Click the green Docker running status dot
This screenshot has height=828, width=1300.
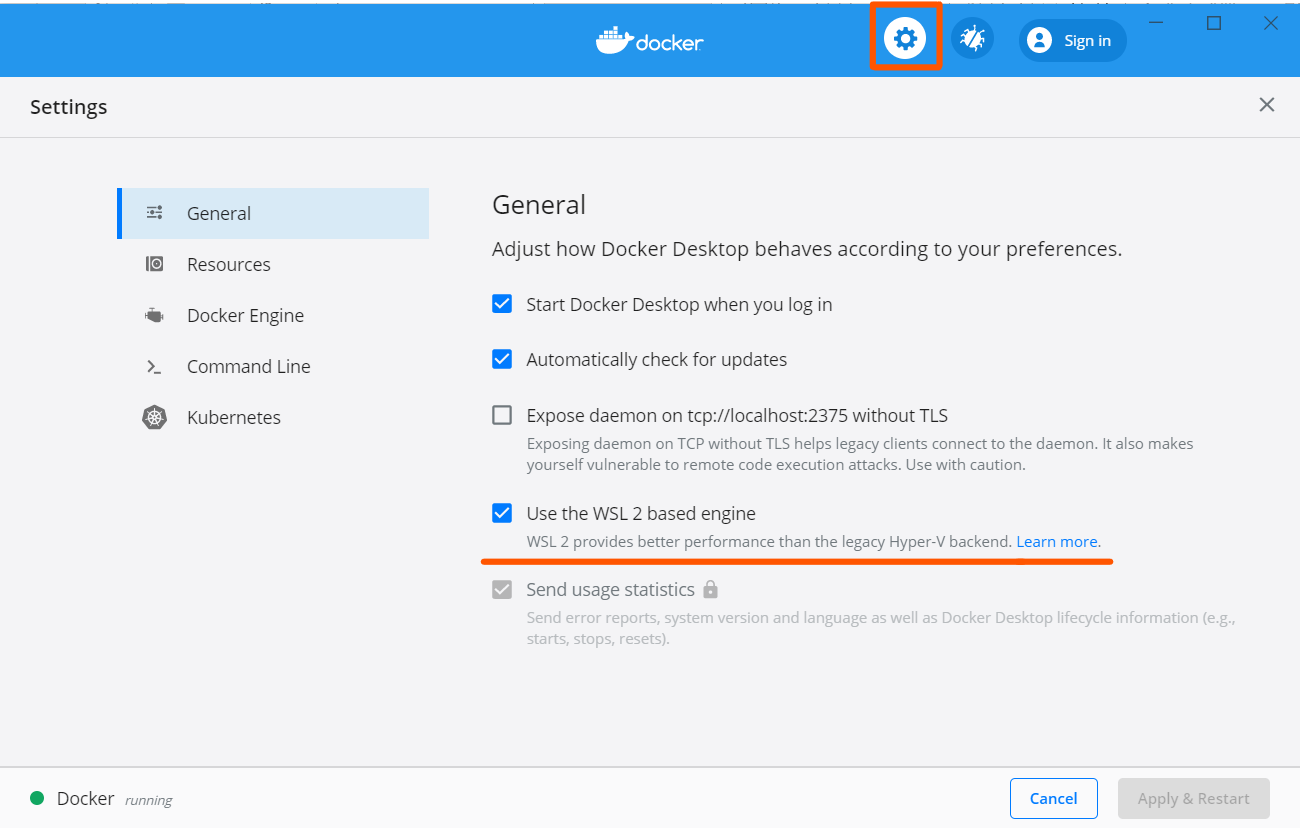[38, 798]
